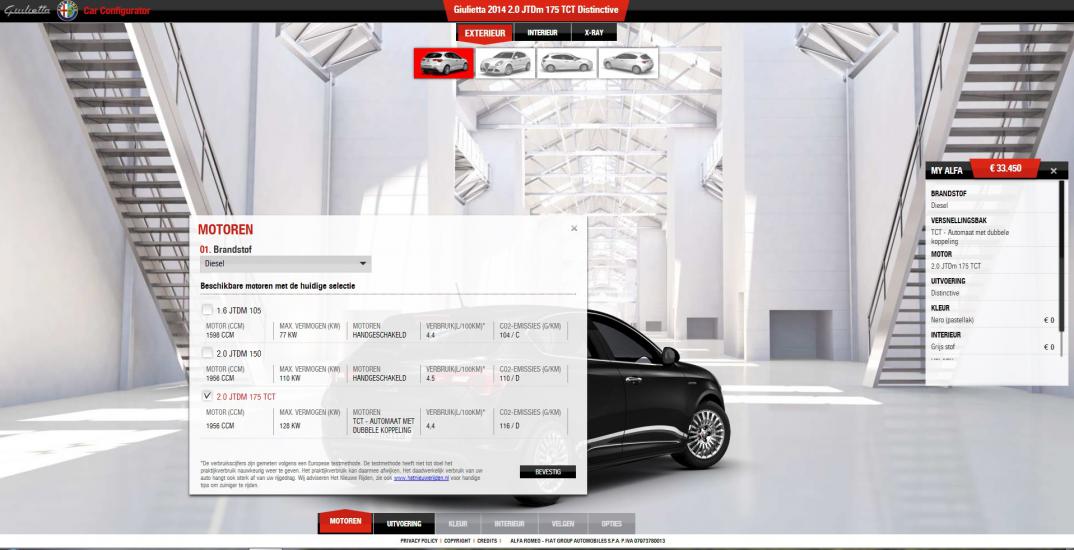The image size is (1074, 550).
Task: Open the bottom Interieur step tab
Action: [509, 524]
